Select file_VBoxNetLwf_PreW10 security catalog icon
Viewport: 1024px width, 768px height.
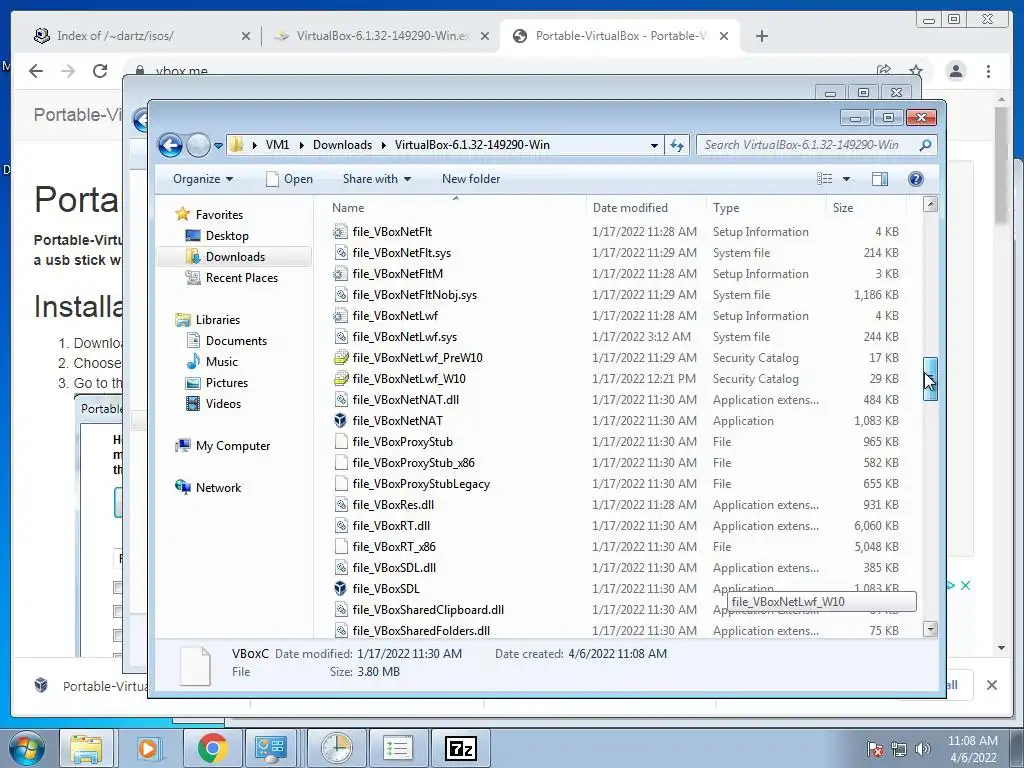click(x=340, y=358)
